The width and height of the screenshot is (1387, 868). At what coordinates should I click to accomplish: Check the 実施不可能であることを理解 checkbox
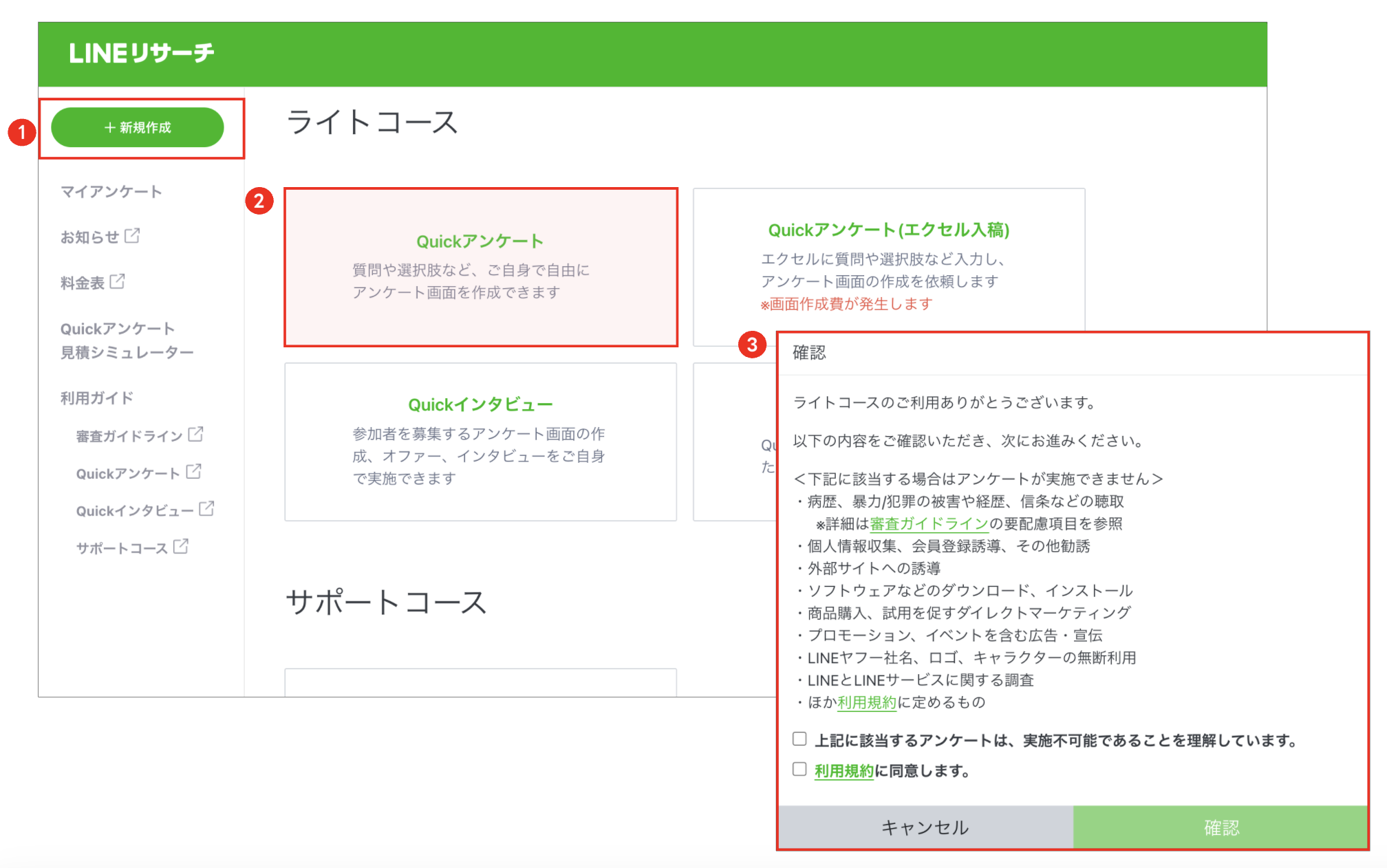point(799,739)
